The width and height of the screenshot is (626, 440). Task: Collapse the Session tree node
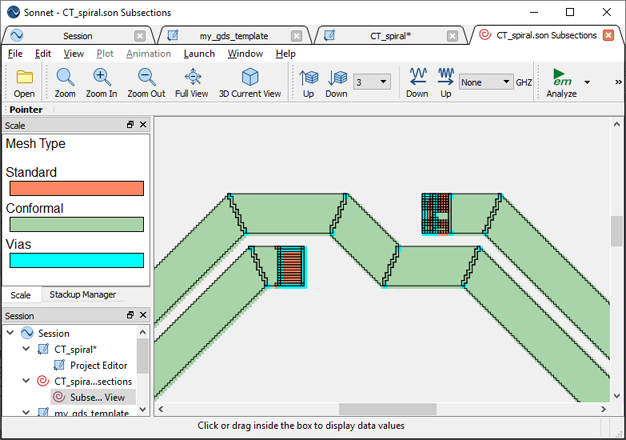click(x=11, y=333)
